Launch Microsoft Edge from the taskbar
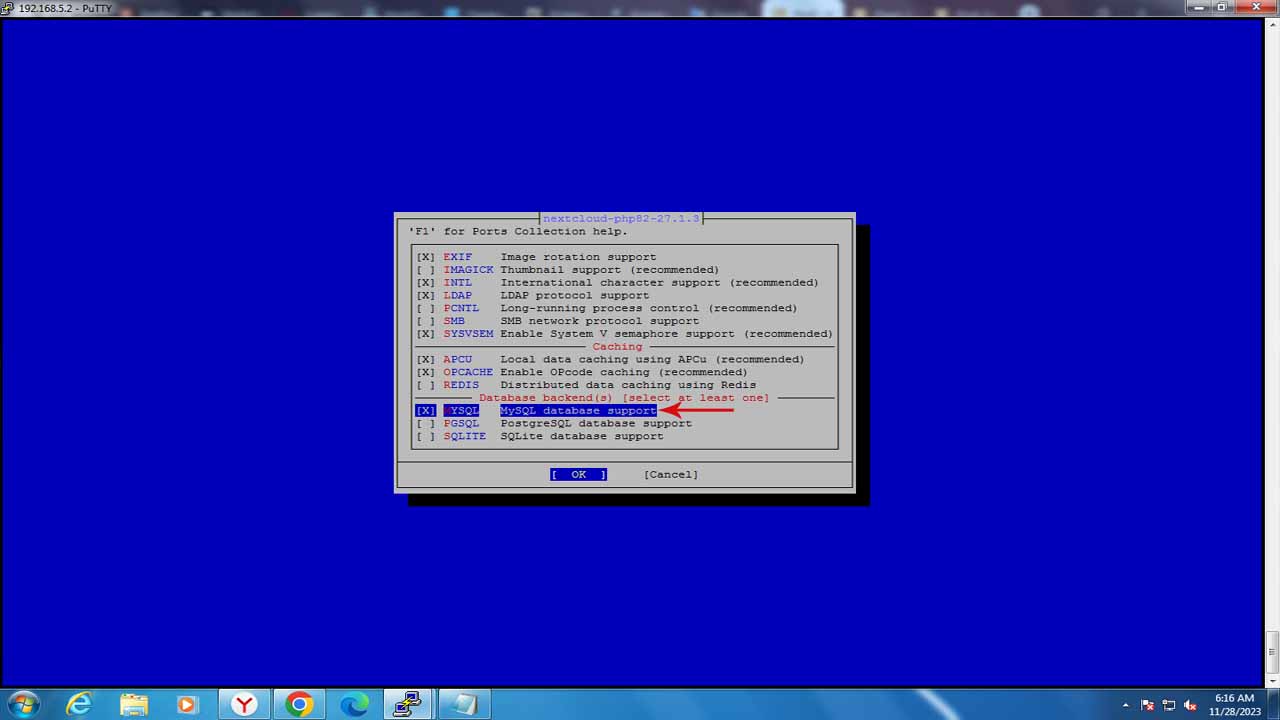The height and width of the screenshot is (720, 1280). click(x=352, y=703)
